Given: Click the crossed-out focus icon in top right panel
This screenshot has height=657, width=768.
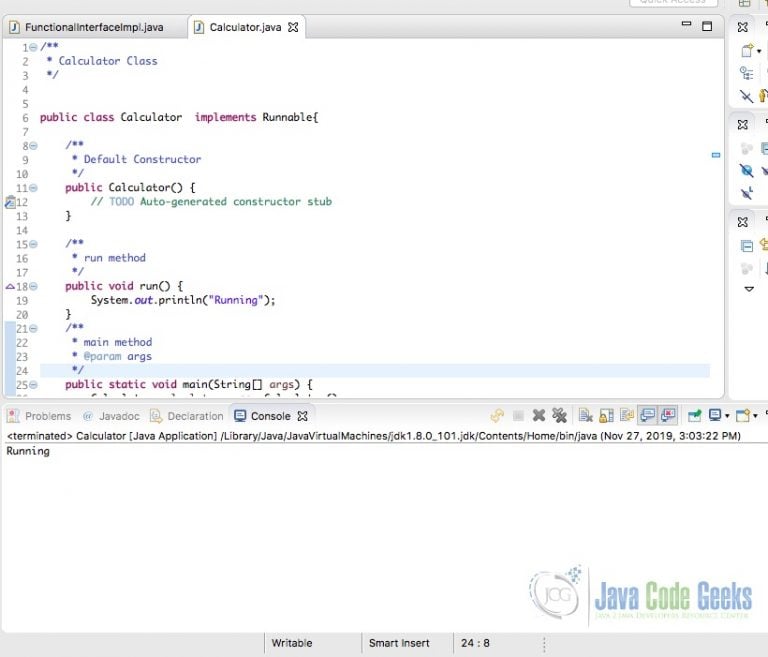Looking at the screenshot, I should 746,96.
